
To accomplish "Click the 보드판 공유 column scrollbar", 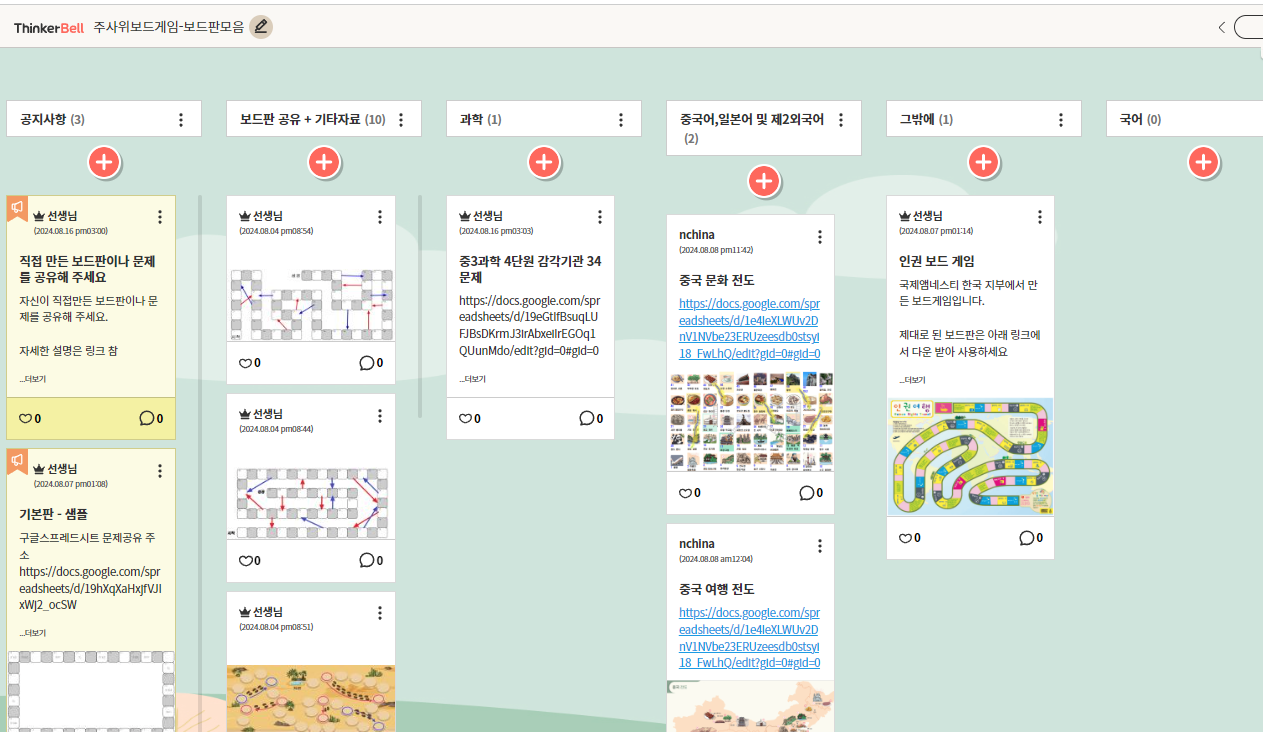I will click(420, 306).
